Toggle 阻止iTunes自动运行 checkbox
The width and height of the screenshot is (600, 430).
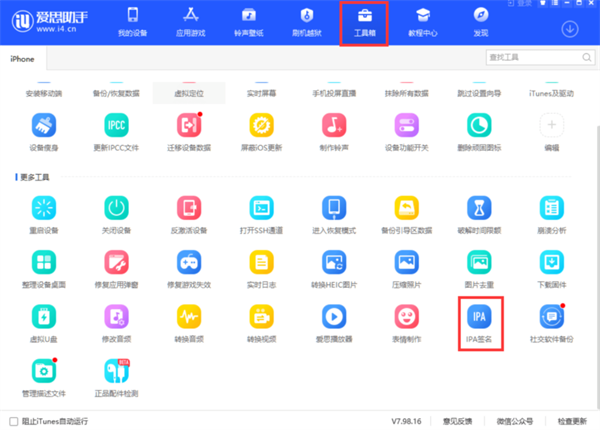14,421
